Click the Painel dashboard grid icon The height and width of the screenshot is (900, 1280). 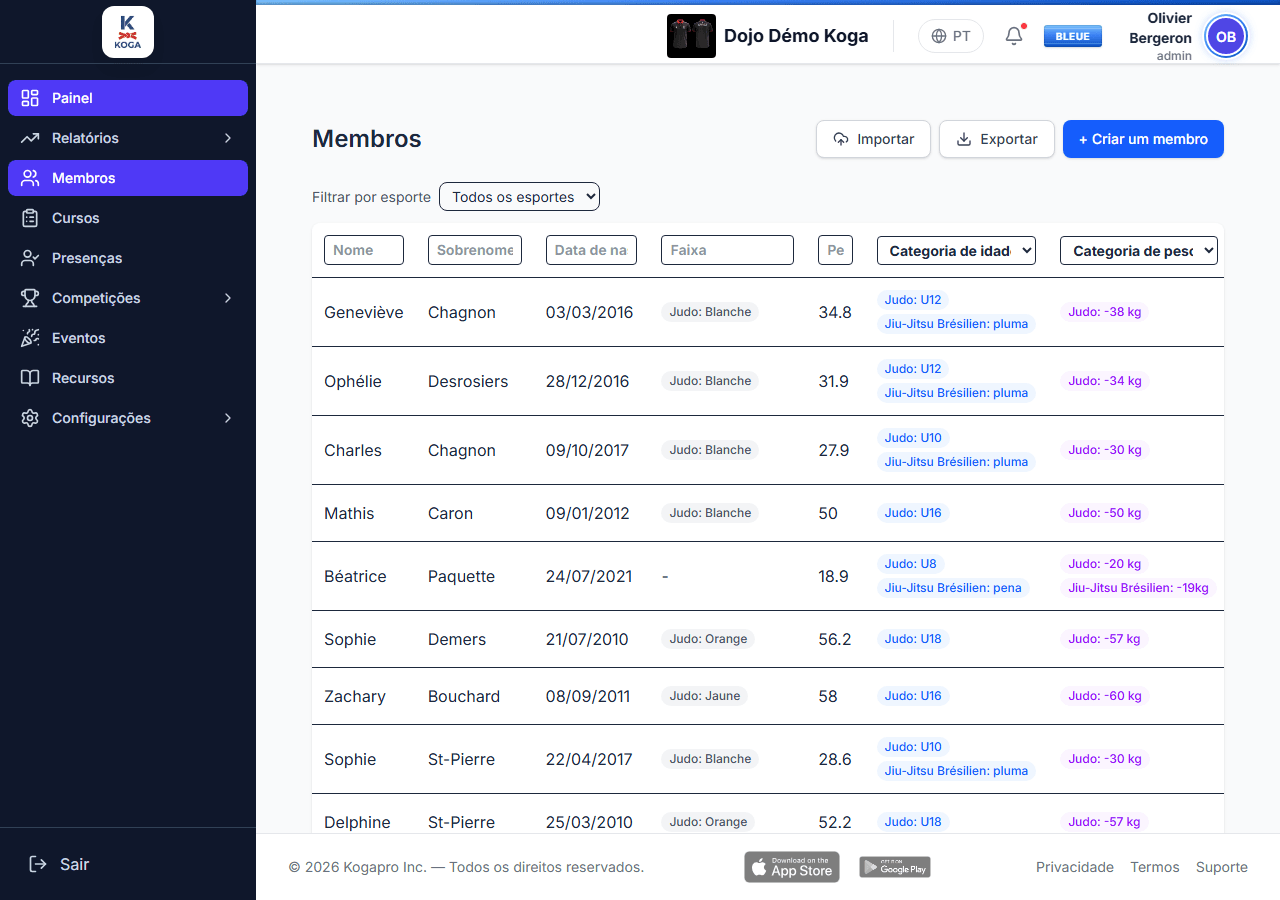click(30, 98)
